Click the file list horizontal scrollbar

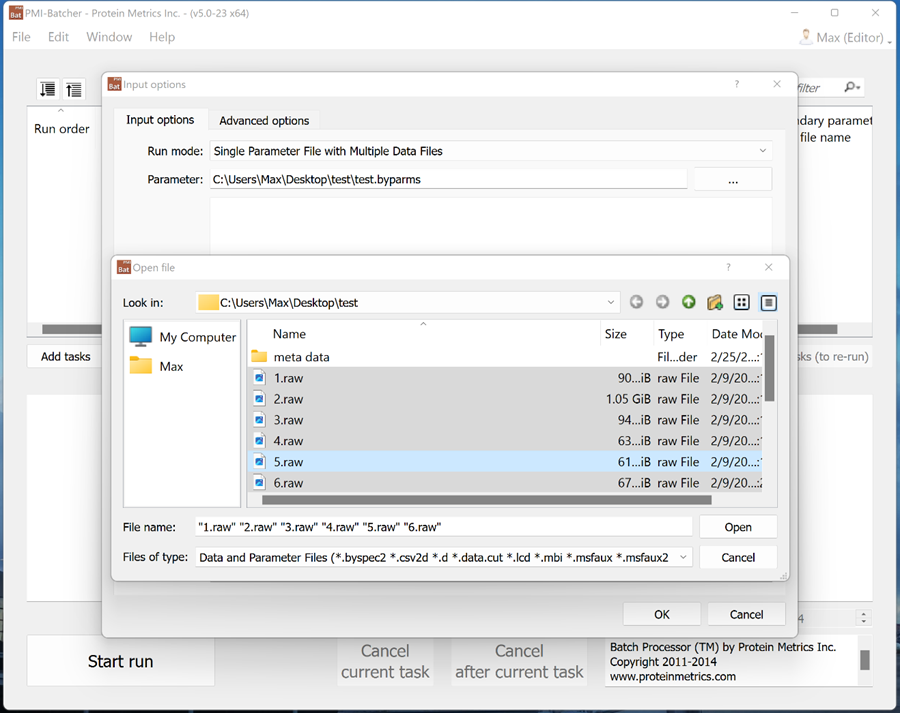480,499
